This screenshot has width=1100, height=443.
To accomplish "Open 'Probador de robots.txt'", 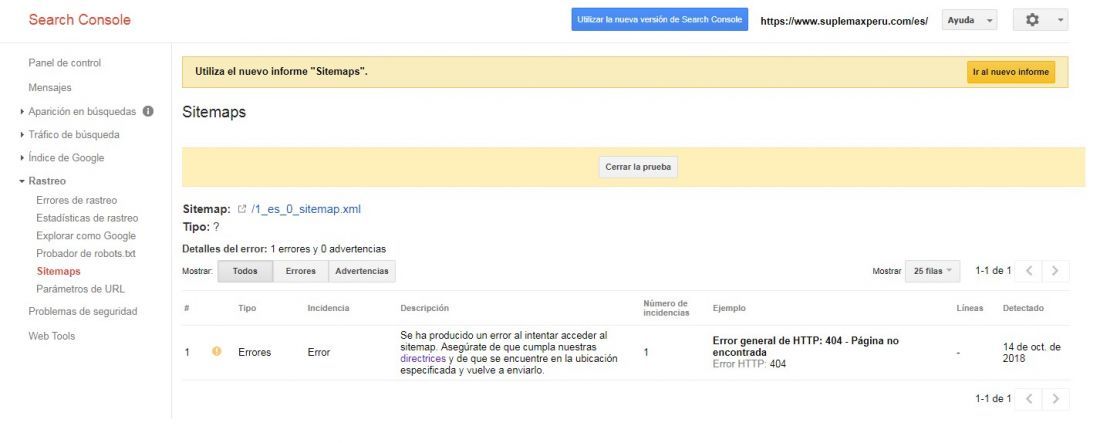I will coord(86,253).
